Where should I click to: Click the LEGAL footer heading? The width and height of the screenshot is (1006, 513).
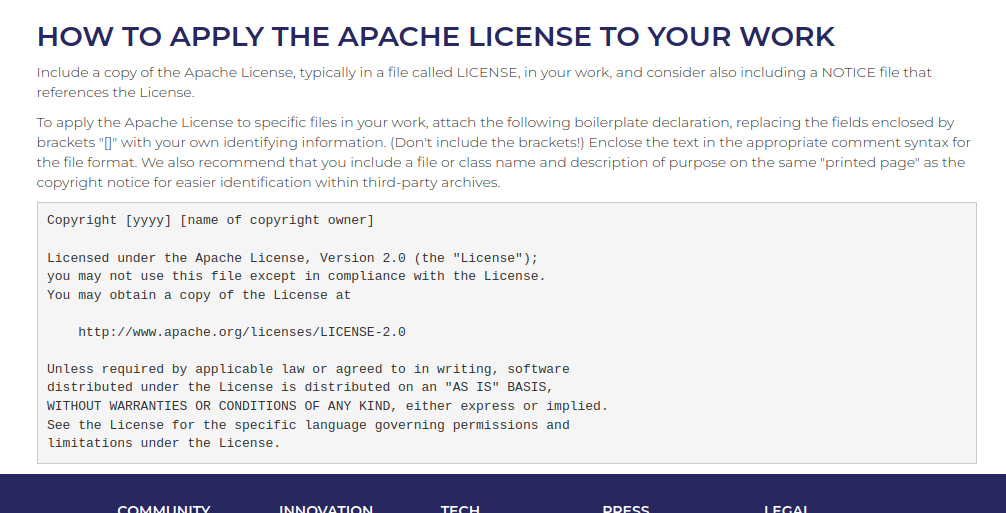click(787, 509)
